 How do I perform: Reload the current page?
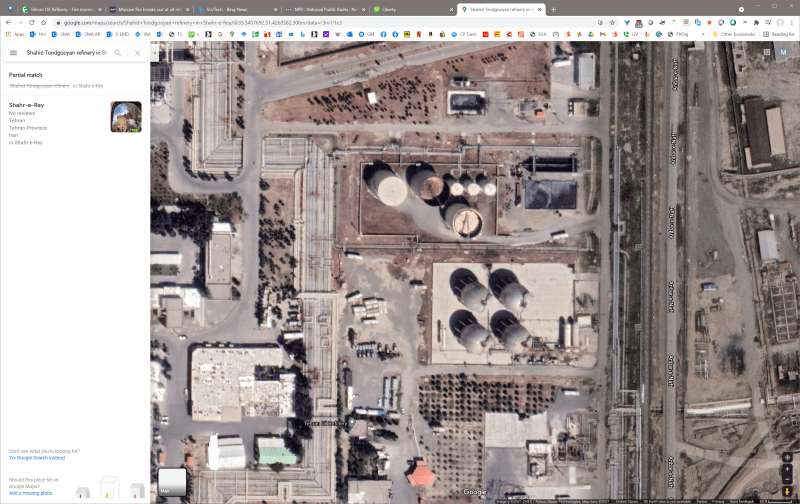32,22
